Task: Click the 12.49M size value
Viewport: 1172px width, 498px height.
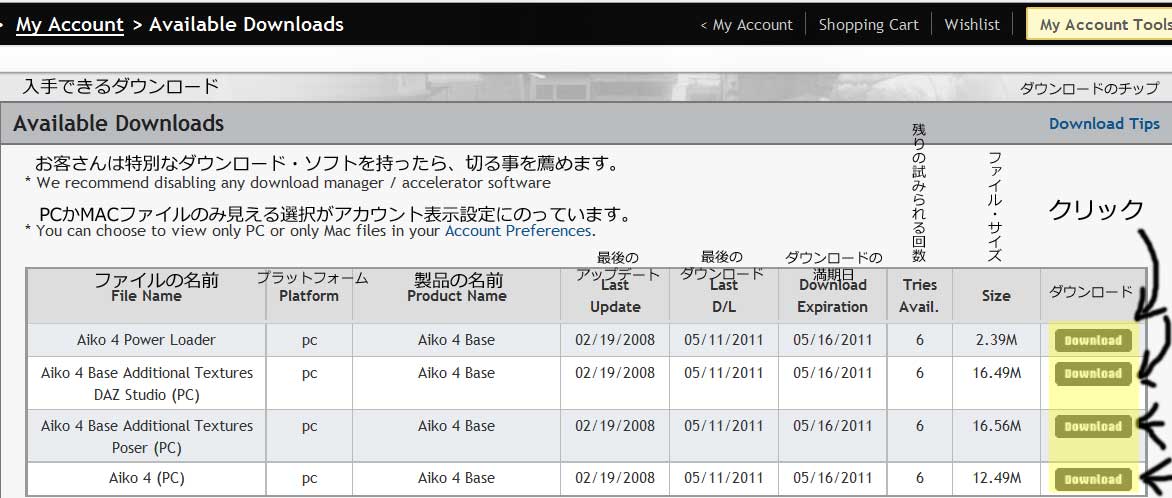Action: pos(996,478)
